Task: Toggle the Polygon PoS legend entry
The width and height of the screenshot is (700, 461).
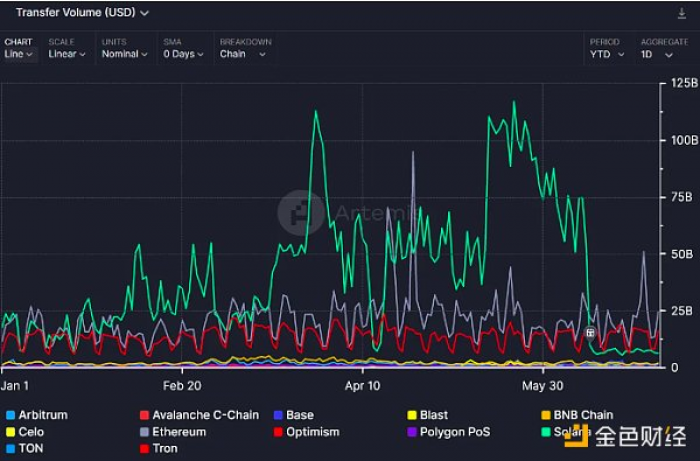Action: click(x=449, y=432)
